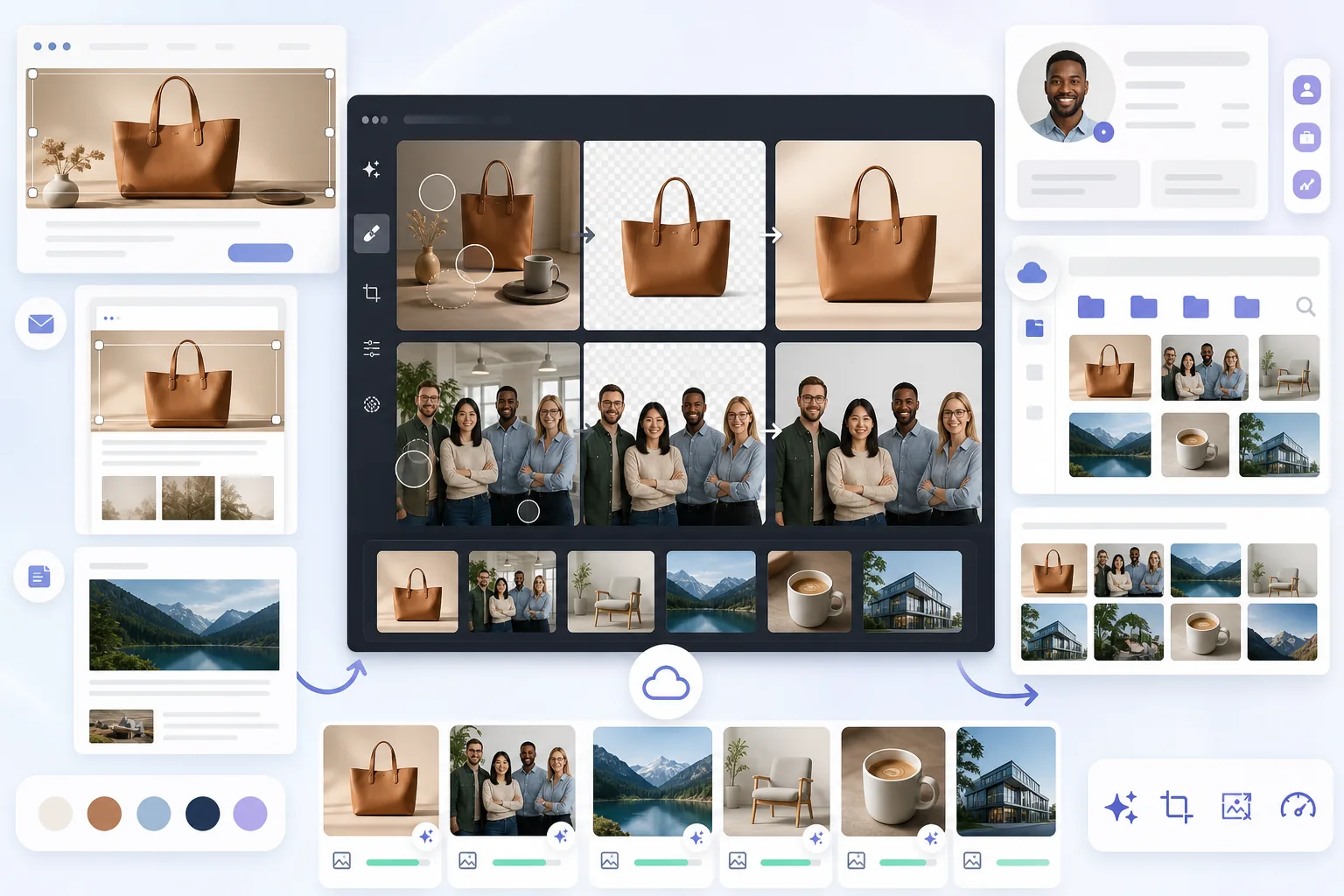
Task: Open the analytics chart icon in right strip
Action: [x=1306, y=184]
